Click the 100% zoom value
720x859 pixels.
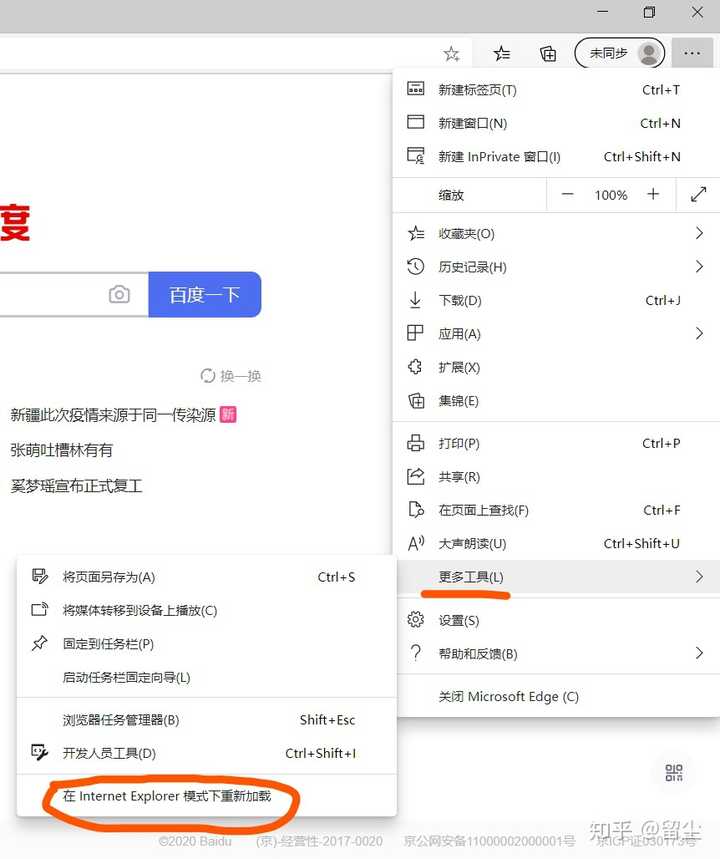[610, 195]
